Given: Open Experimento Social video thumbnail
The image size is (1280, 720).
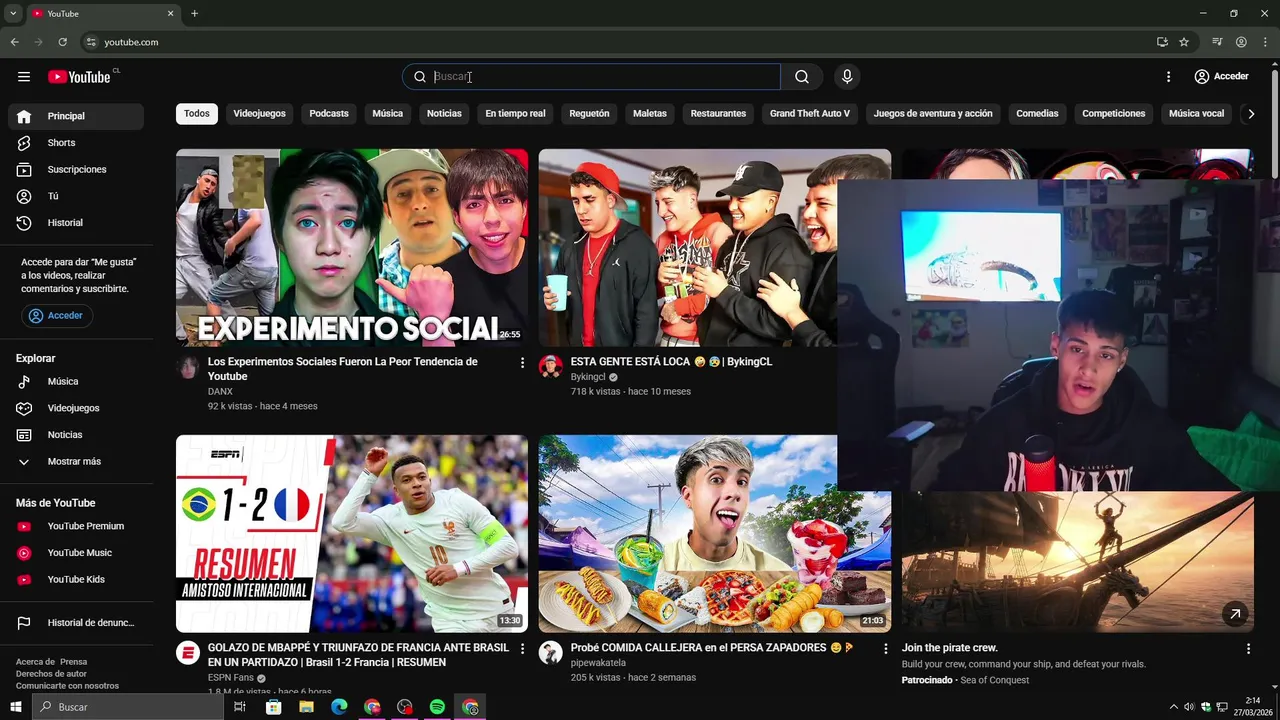Looking at the screenshot, I should click(352, 248).
